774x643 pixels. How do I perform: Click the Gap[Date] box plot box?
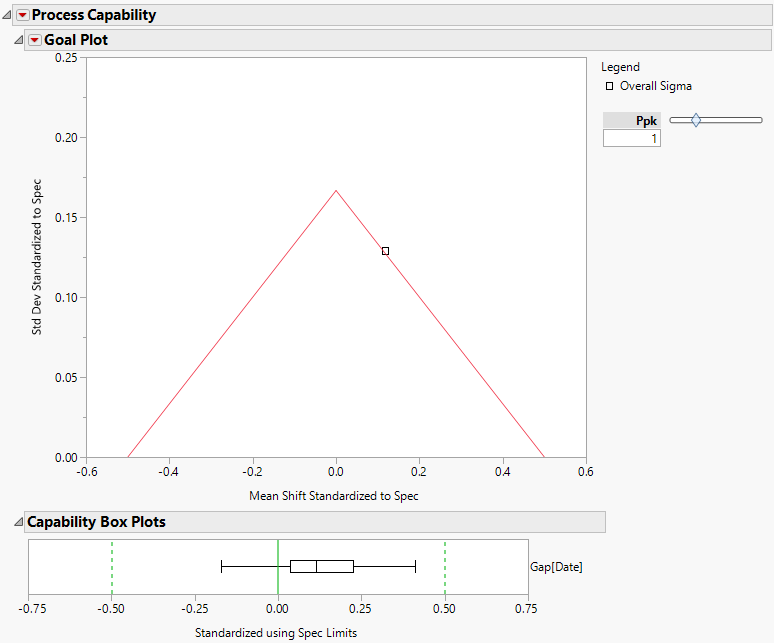tap(322, 567)
